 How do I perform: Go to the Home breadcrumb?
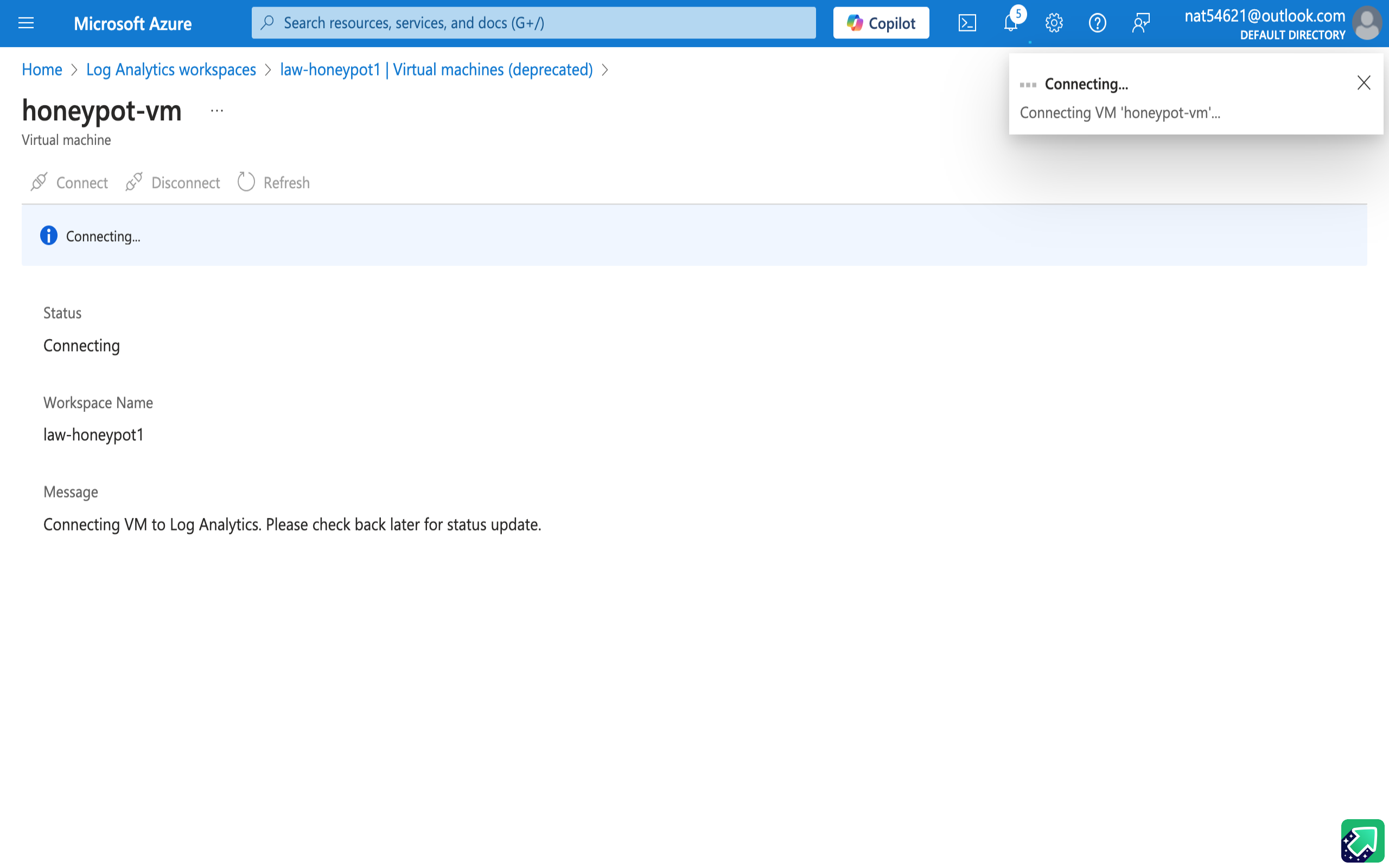point(42,69)
